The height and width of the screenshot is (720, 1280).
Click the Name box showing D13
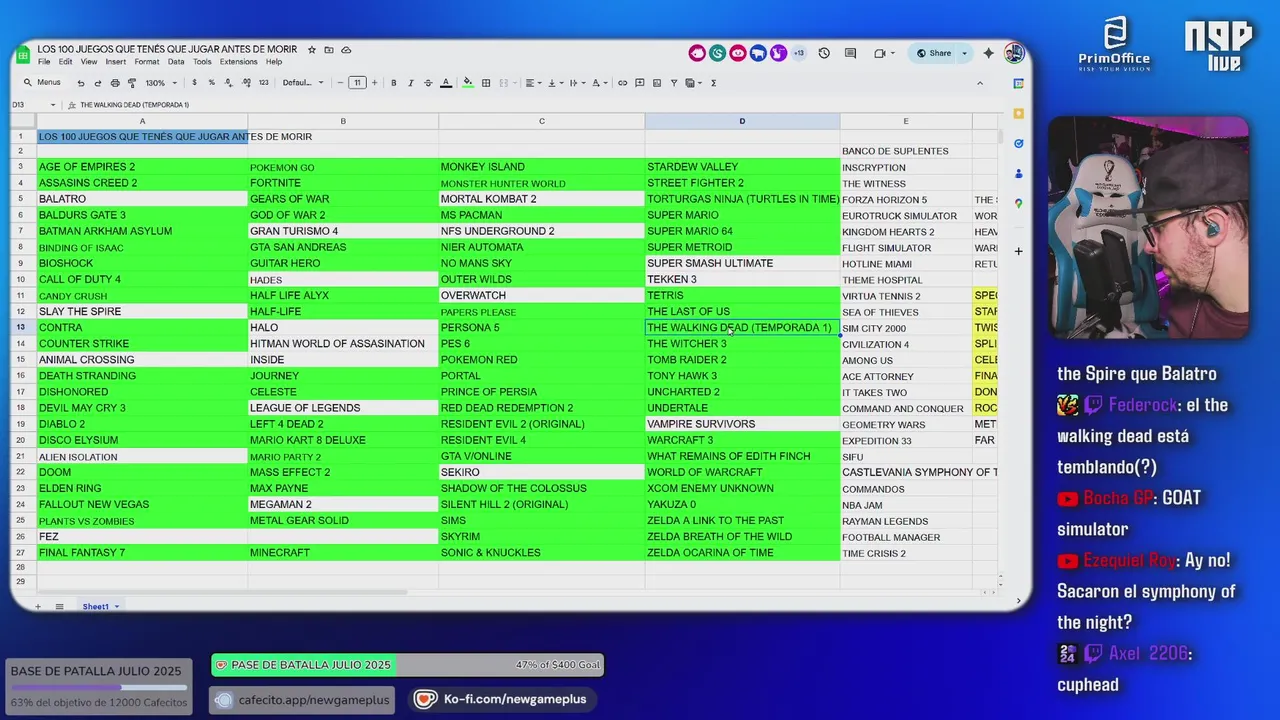35,105
